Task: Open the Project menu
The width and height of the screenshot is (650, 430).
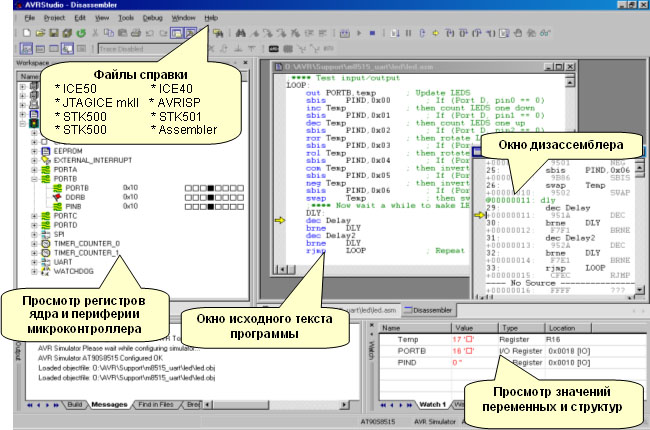Action: (52, 18)
